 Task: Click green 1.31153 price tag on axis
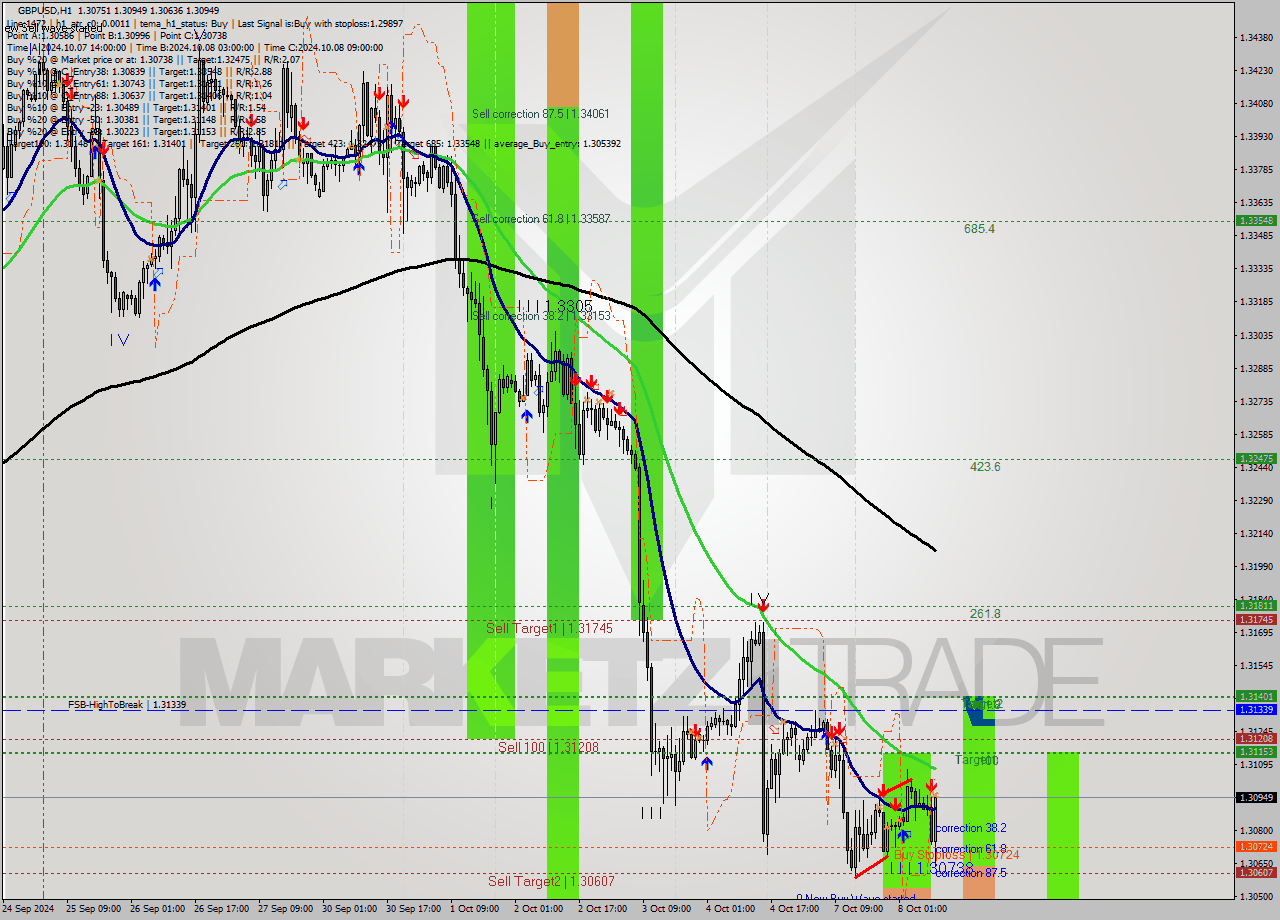click(1256, 751)
